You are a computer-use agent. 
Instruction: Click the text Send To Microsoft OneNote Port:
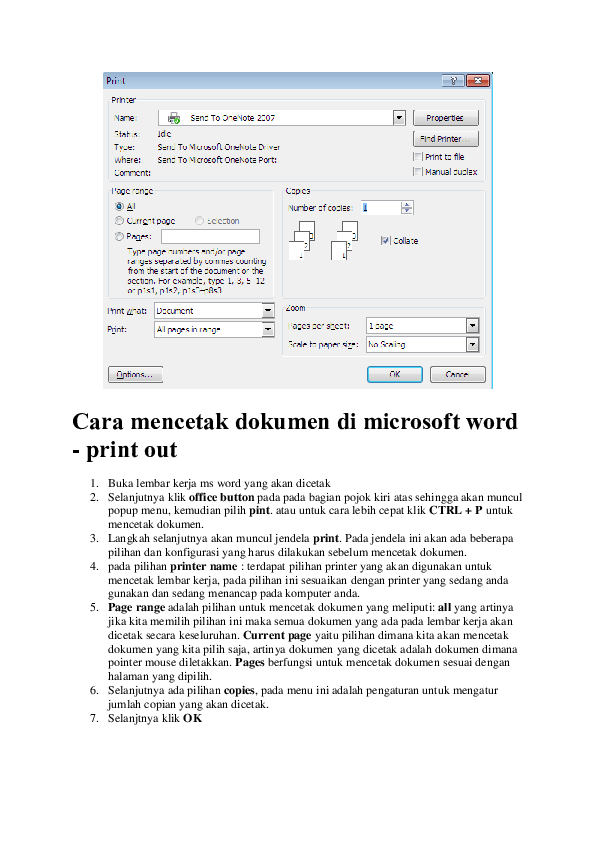217,160
